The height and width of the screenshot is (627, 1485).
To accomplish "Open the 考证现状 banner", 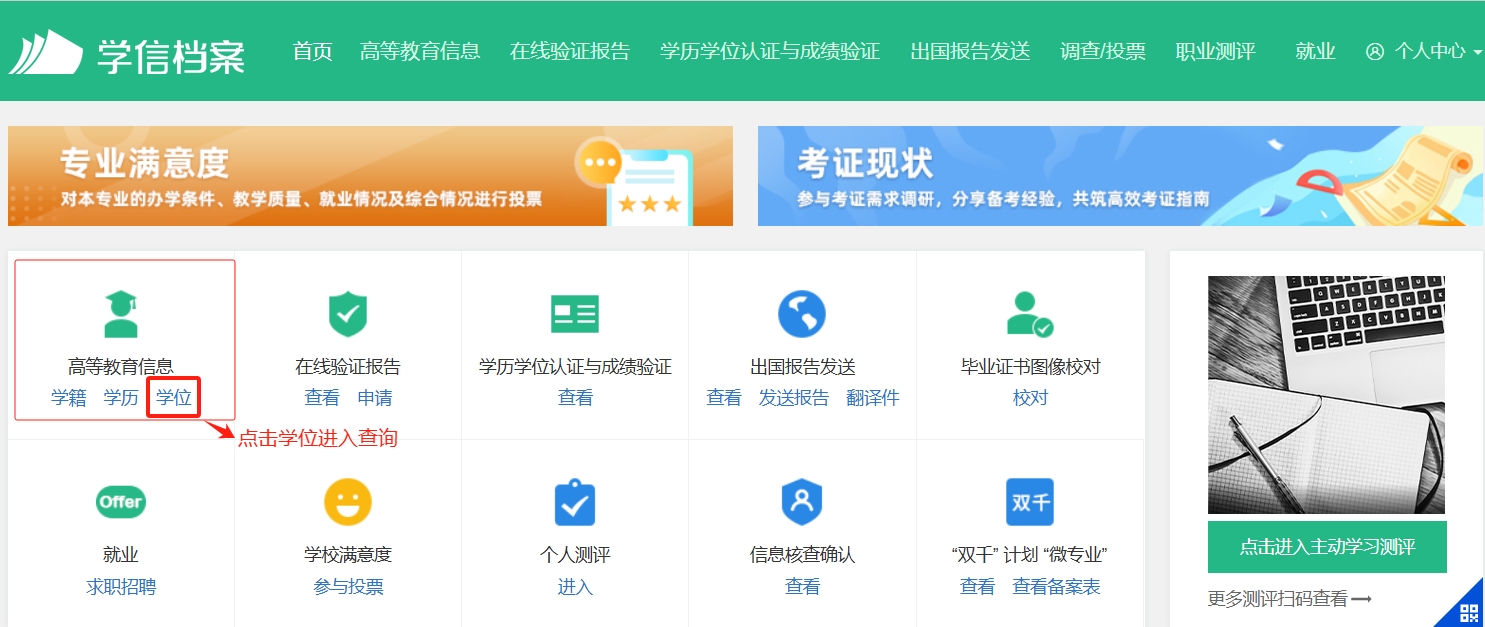I will pos(1120,176).
